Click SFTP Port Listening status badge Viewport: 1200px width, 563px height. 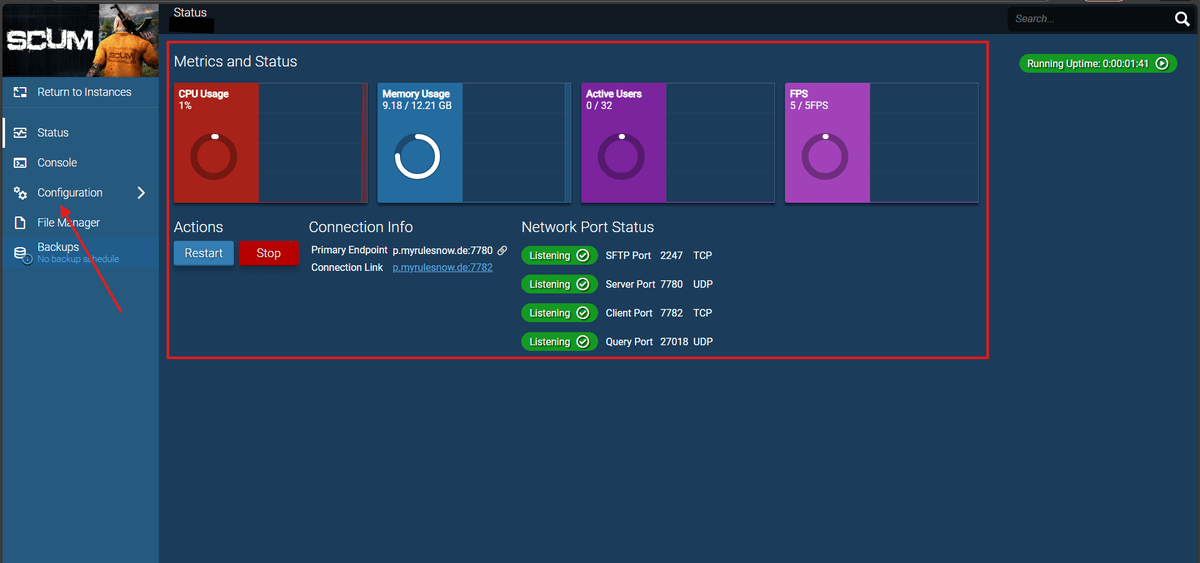tap(559, 256)
